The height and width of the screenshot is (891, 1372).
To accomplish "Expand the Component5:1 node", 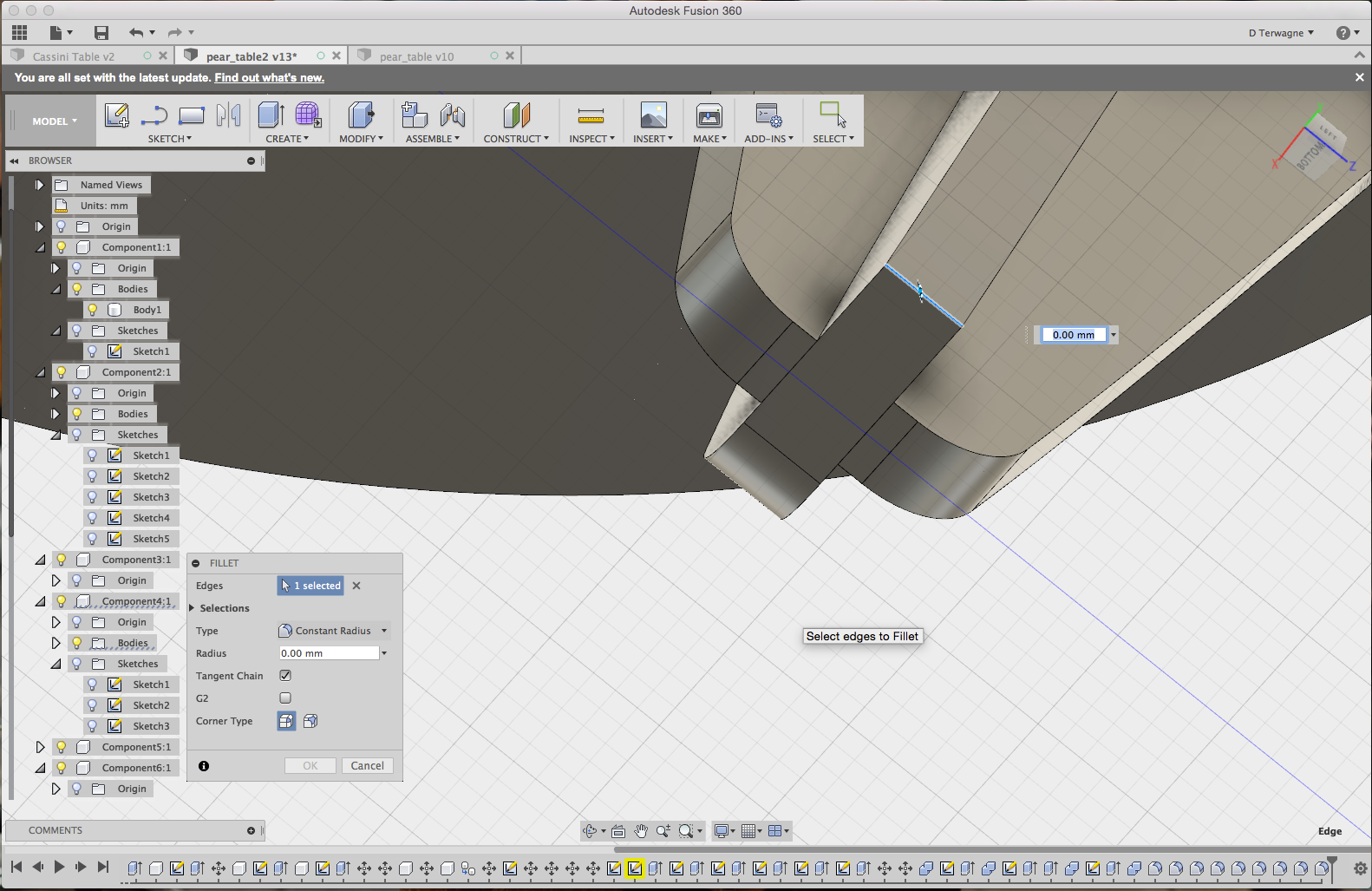I will coord(40,747).
